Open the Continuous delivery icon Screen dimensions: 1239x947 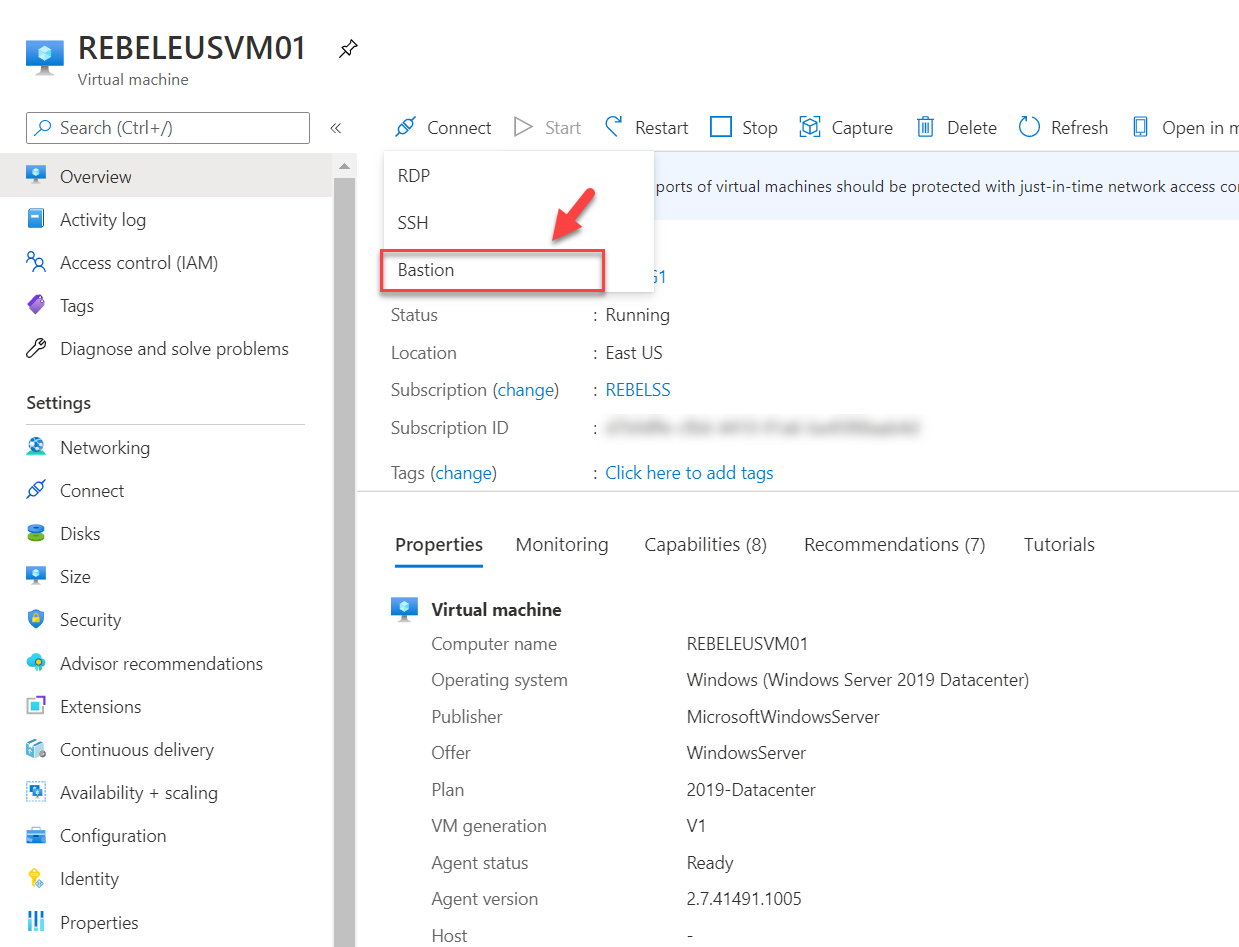(x=36, y=749)
